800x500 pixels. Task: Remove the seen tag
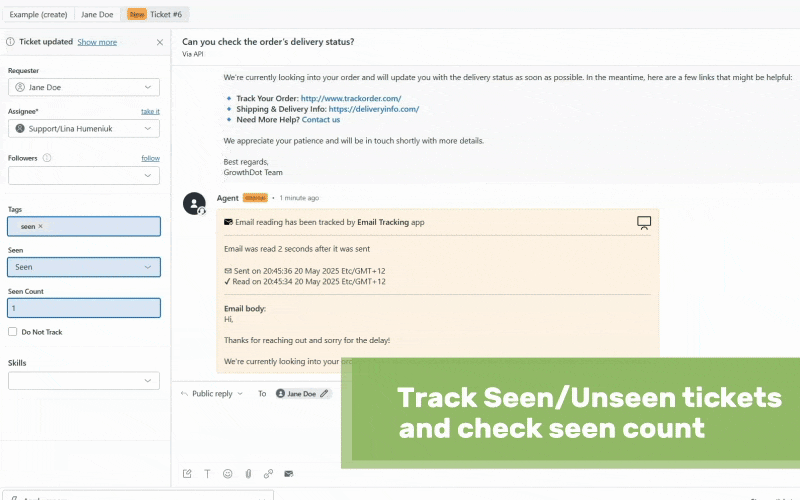pyautogui.click(x=40, y=226)
